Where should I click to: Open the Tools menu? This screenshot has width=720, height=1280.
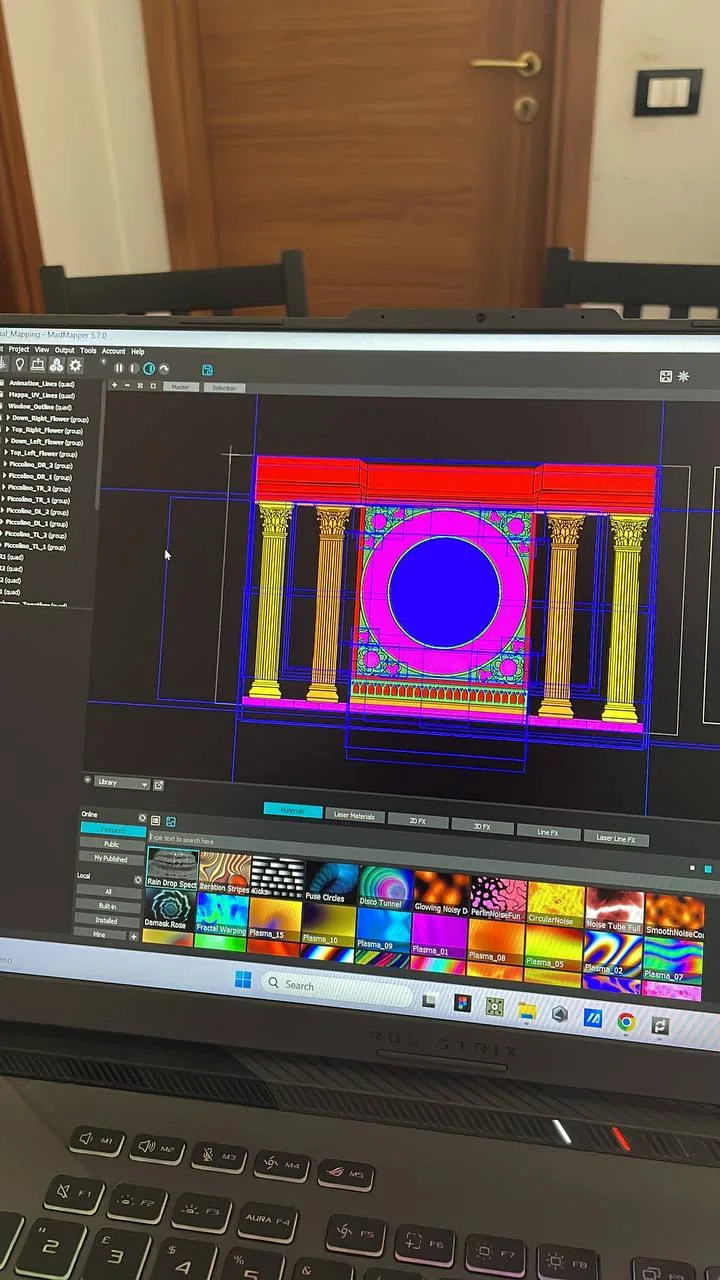pos(88,351)
